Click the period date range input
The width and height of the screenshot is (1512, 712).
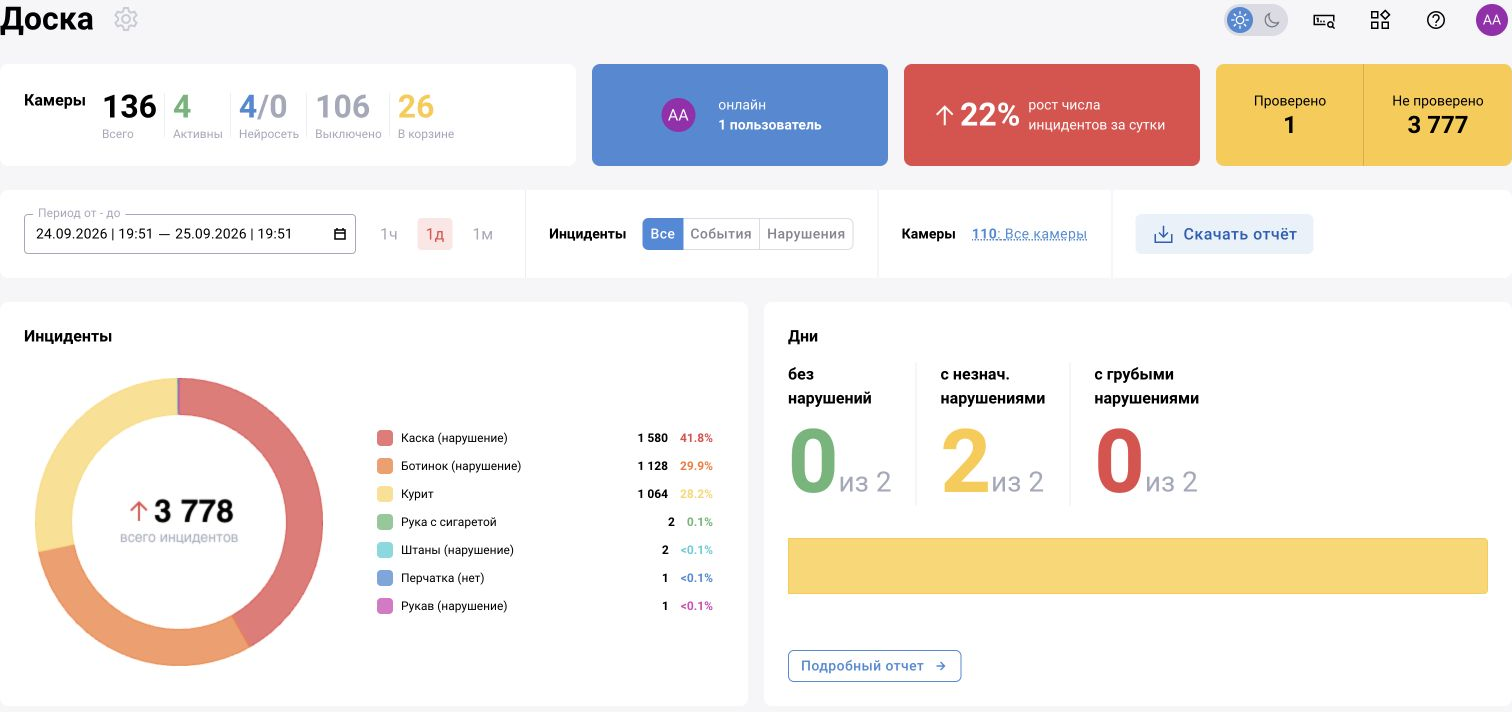(x=190, y=234)
